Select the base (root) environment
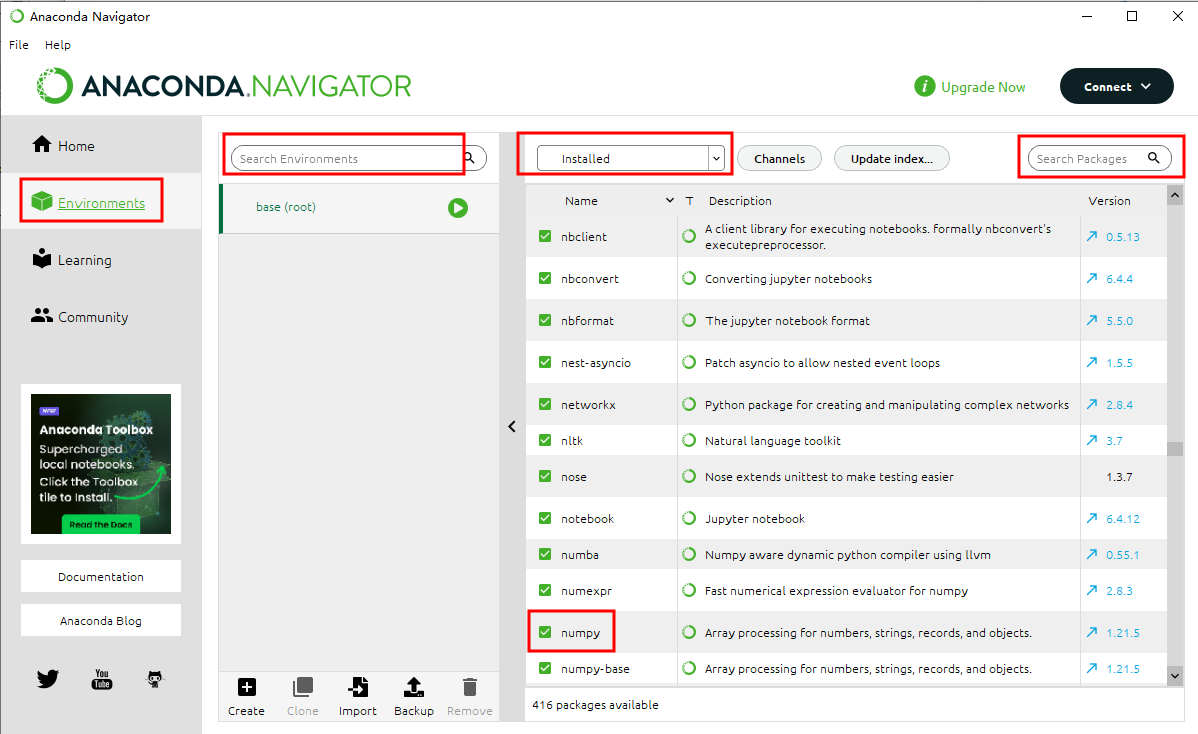 point(359,208)
